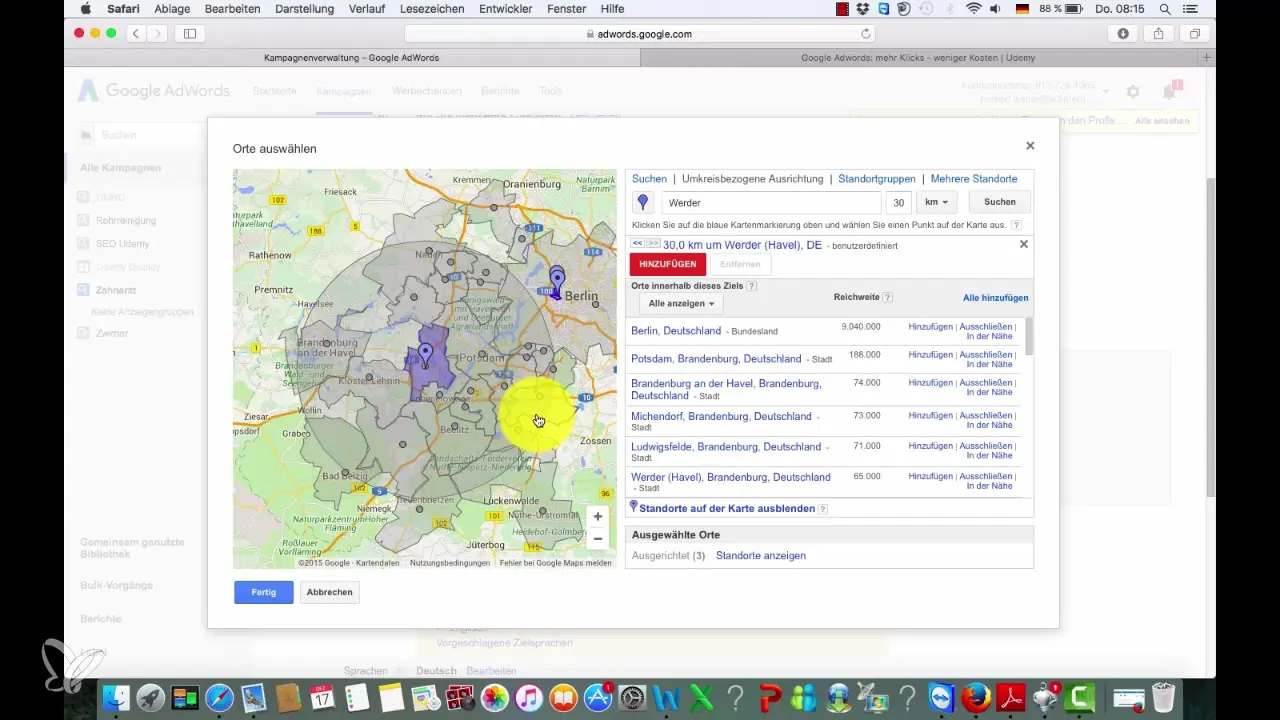Click Hinzufügen for Werder (Havel) row
Viewport: 1280px width, 720px height.
(x=930, y=477)
